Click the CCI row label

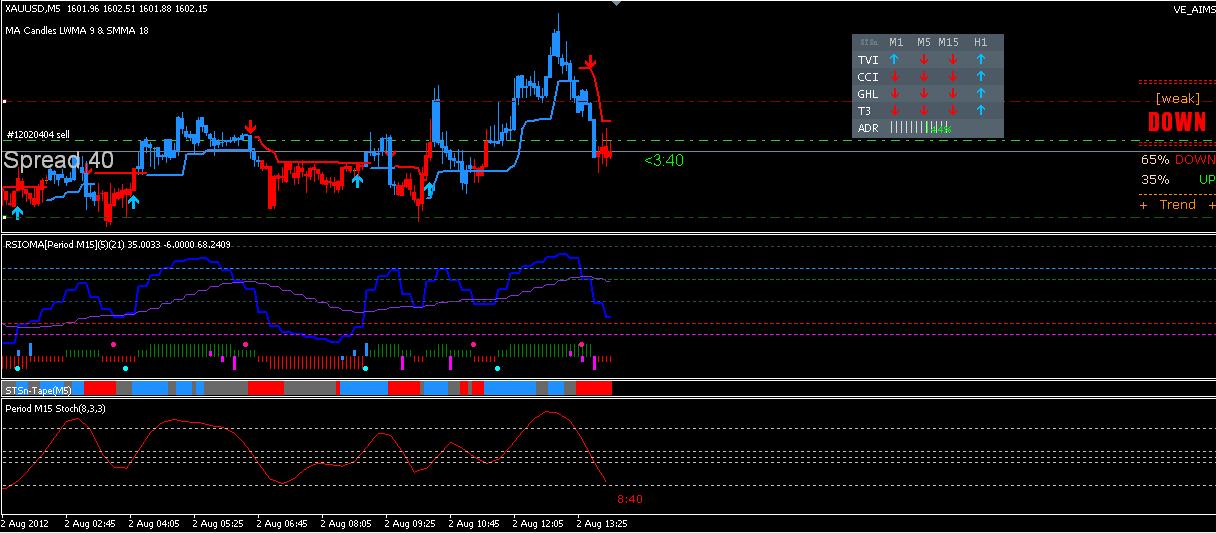pyautogui.click(x=867, y=77)
